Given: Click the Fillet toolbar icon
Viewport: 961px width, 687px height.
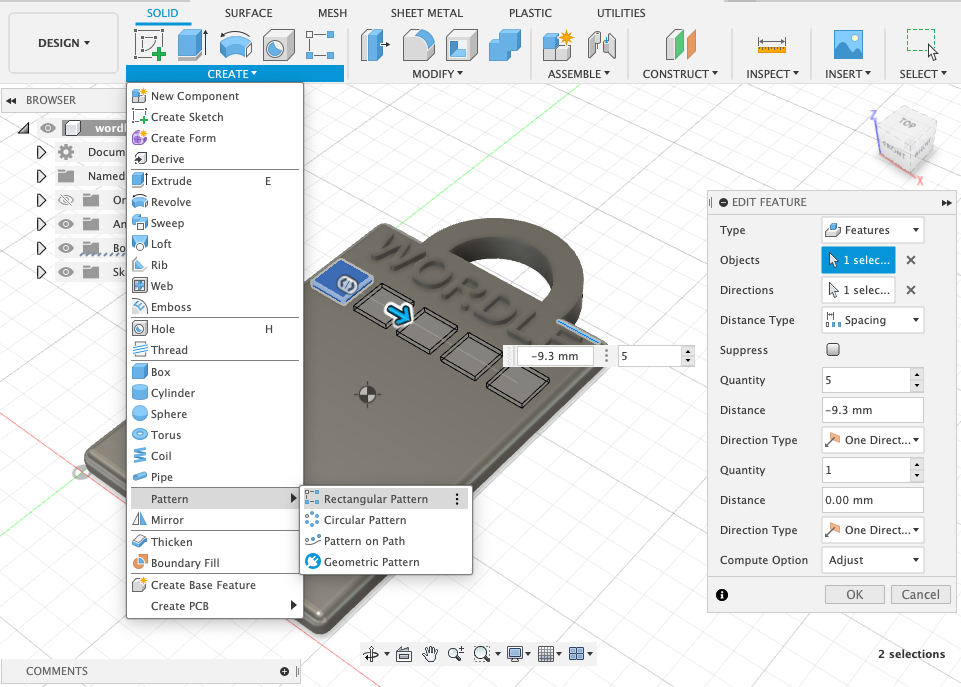Looking at the screenshot, I should coord(419,45).
